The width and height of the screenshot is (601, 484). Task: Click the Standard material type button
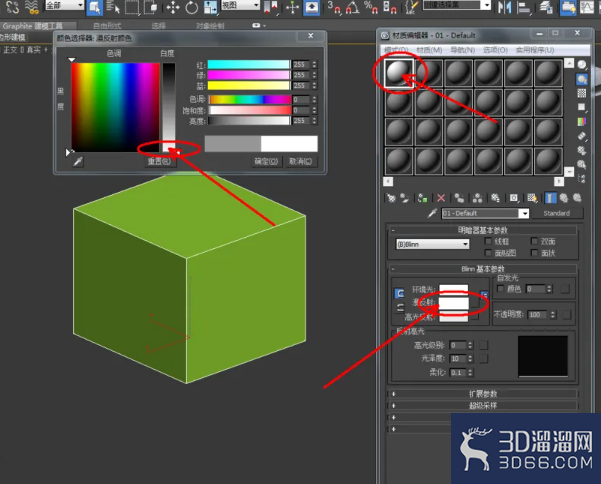coord(557,213)
